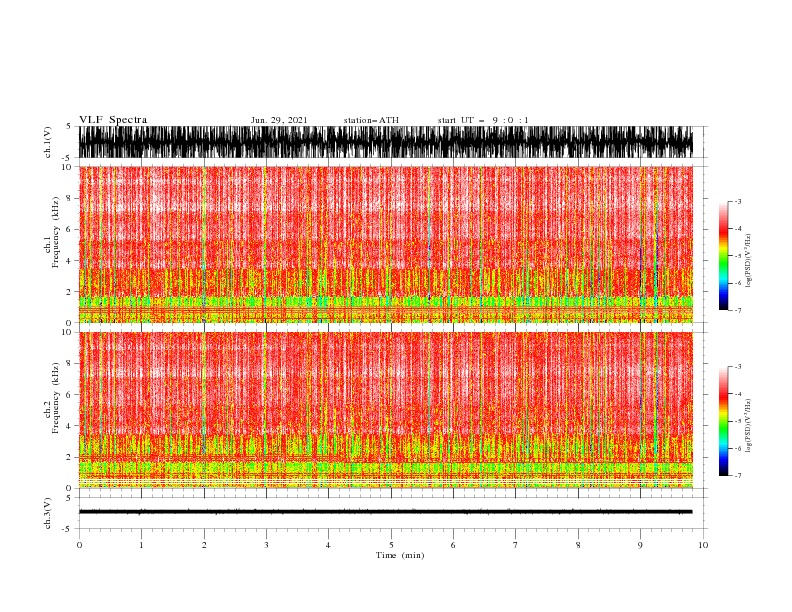Image resolution: width=792 pixels, height=612 pixels.
Task: Click time axis tick label '10'
Action: 703,545
